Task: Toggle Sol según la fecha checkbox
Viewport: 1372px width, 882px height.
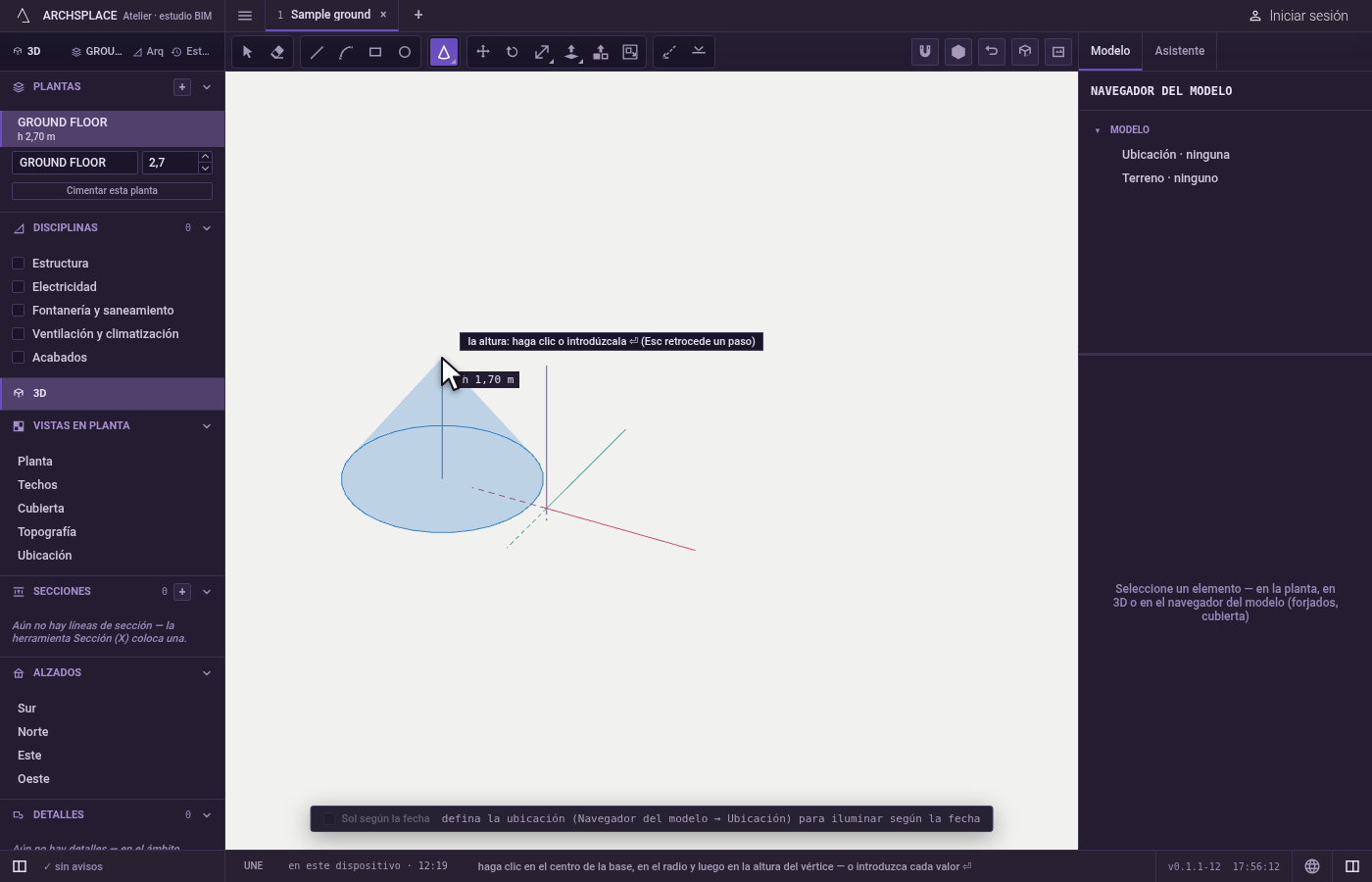Action: (329, 819)
